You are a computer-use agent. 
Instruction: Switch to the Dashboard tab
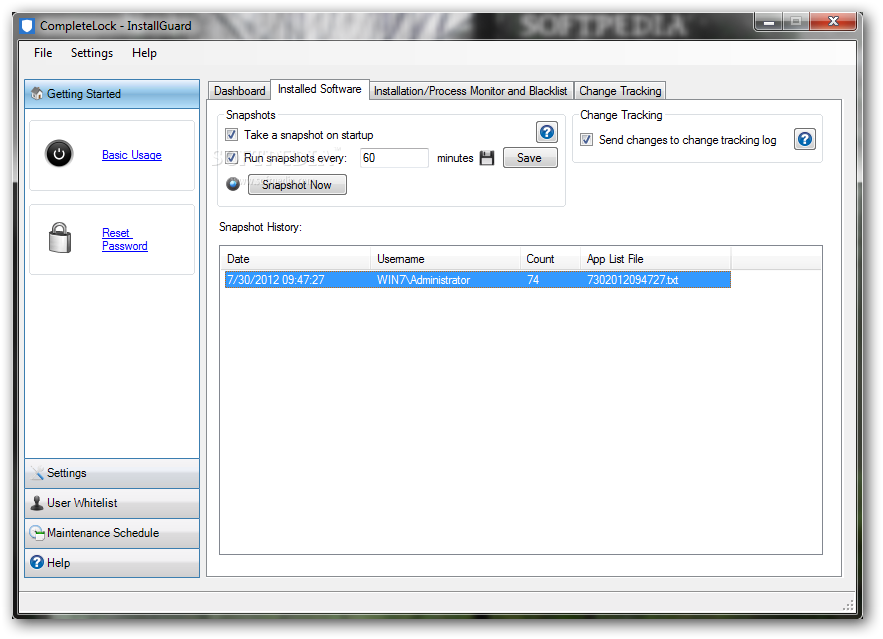(x=239, y=91)
